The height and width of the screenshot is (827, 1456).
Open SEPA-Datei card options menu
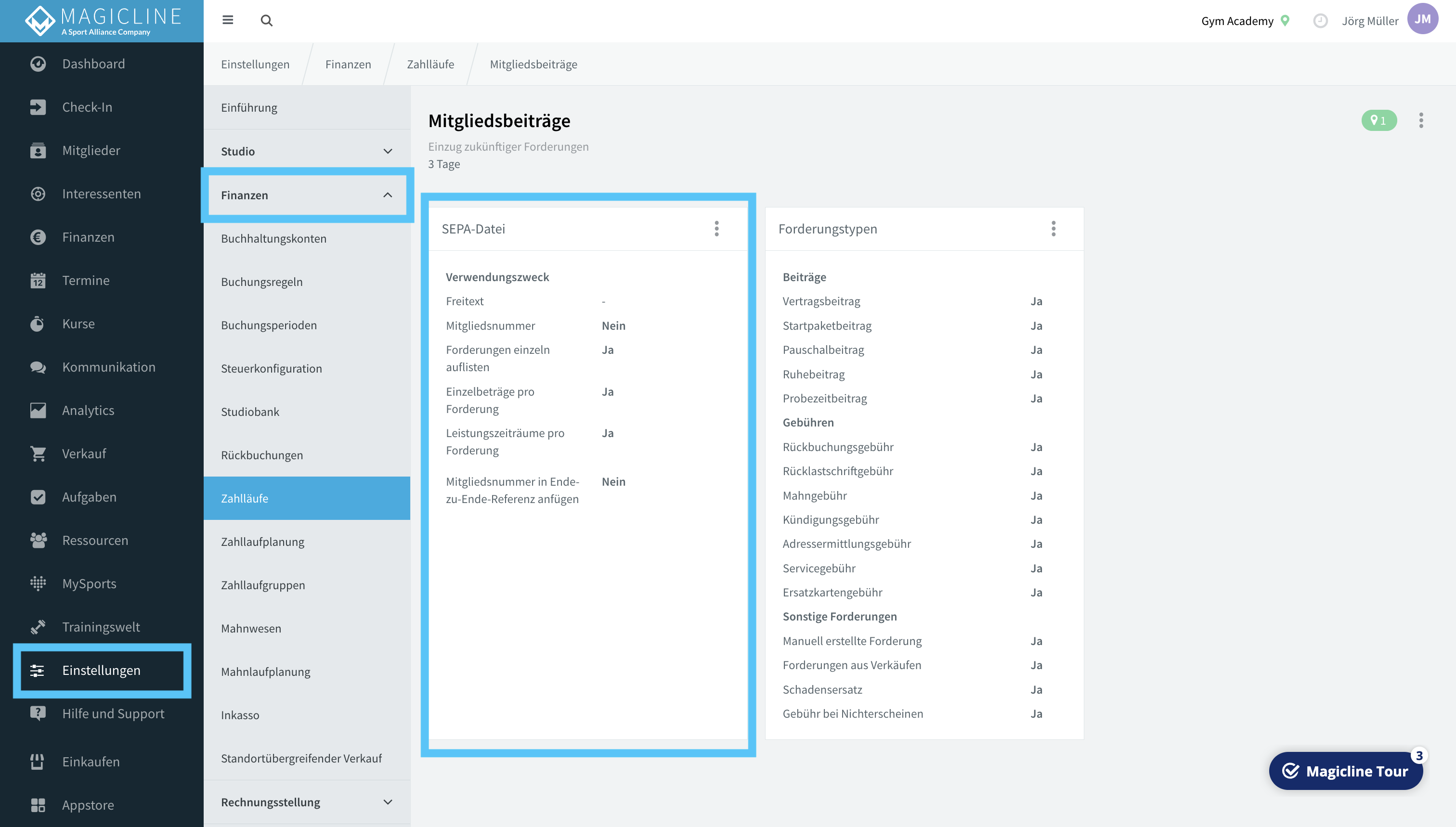[716, 228]
